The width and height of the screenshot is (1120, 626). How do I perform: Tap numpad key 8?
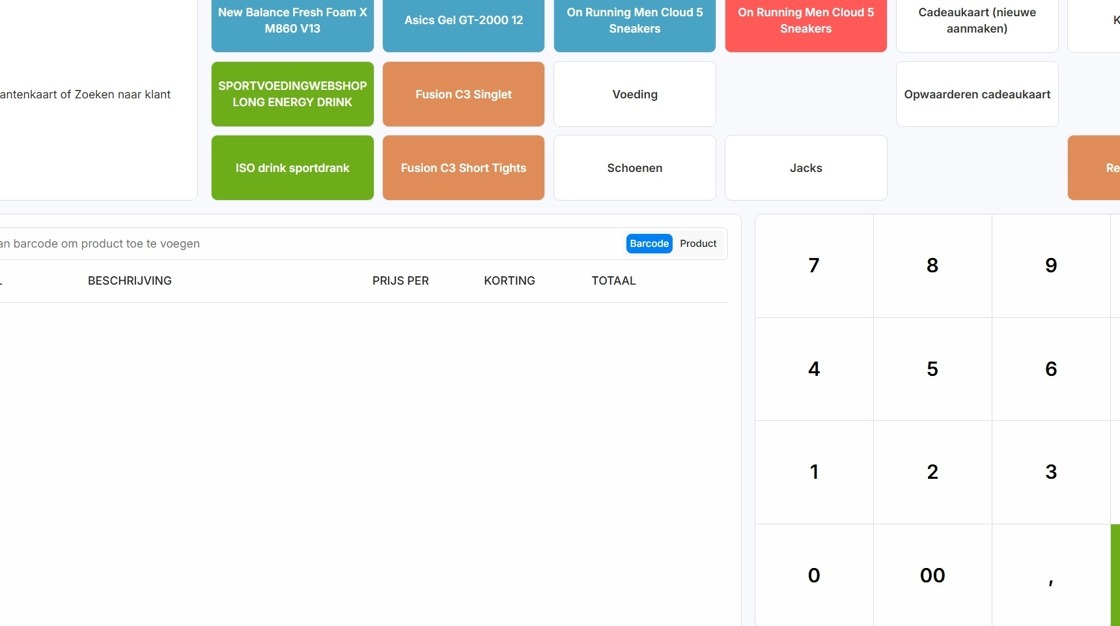pyautogui.click(x=932, y=266)
